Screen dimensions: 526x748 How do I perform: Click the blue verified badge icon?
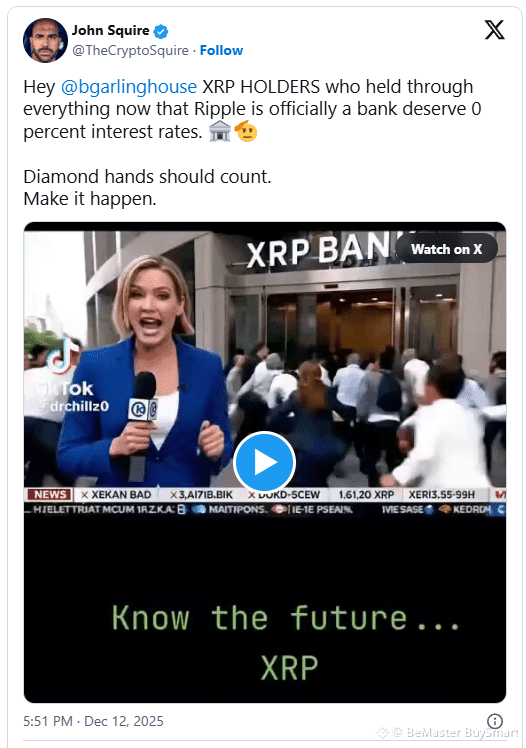tap(161, 31)
